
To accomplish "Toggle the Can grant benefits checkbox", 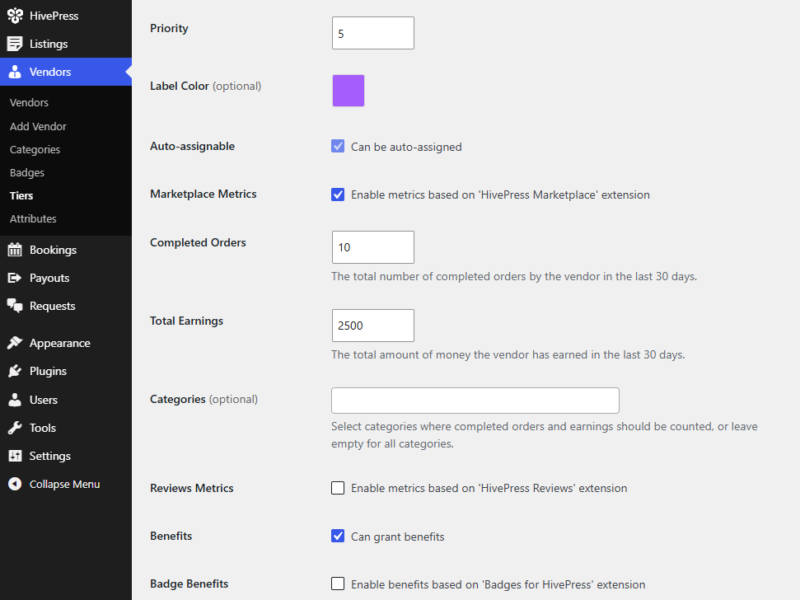I will click(x=338, y=536).
